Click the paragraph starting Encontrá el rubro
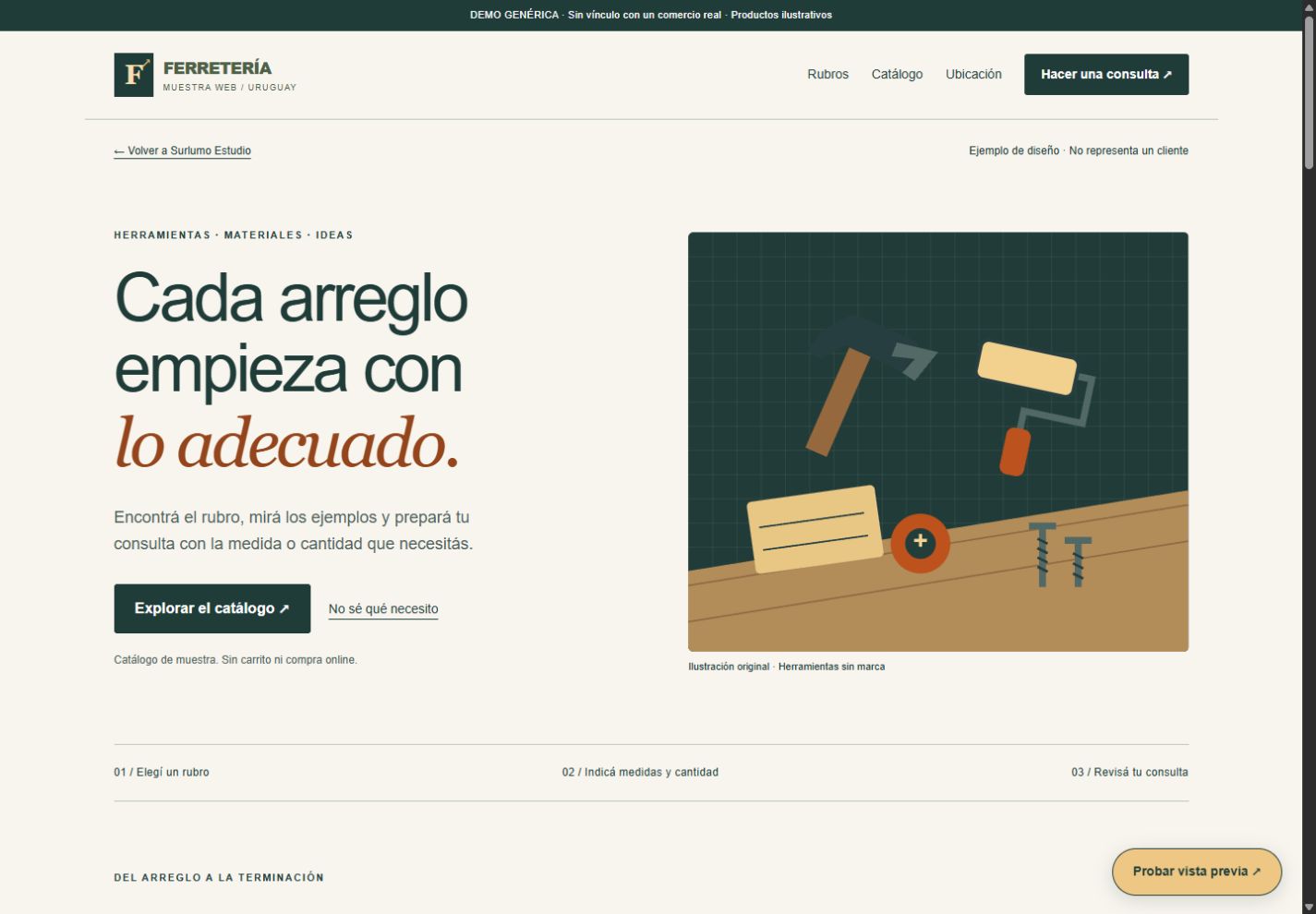Screen dimensions: 1316x914 (x=294, y=531)
